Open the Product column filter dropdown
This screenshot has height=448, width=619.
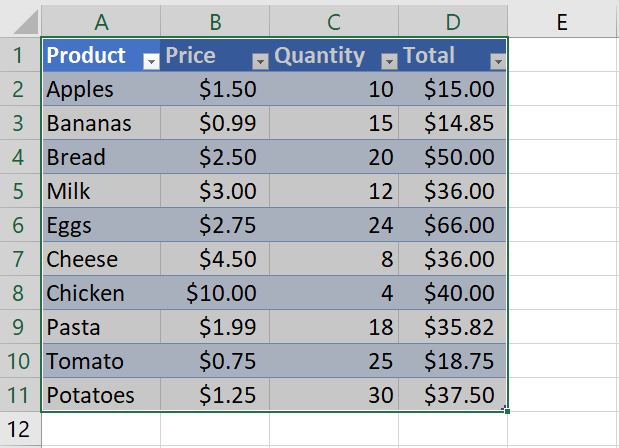point(151,62)
